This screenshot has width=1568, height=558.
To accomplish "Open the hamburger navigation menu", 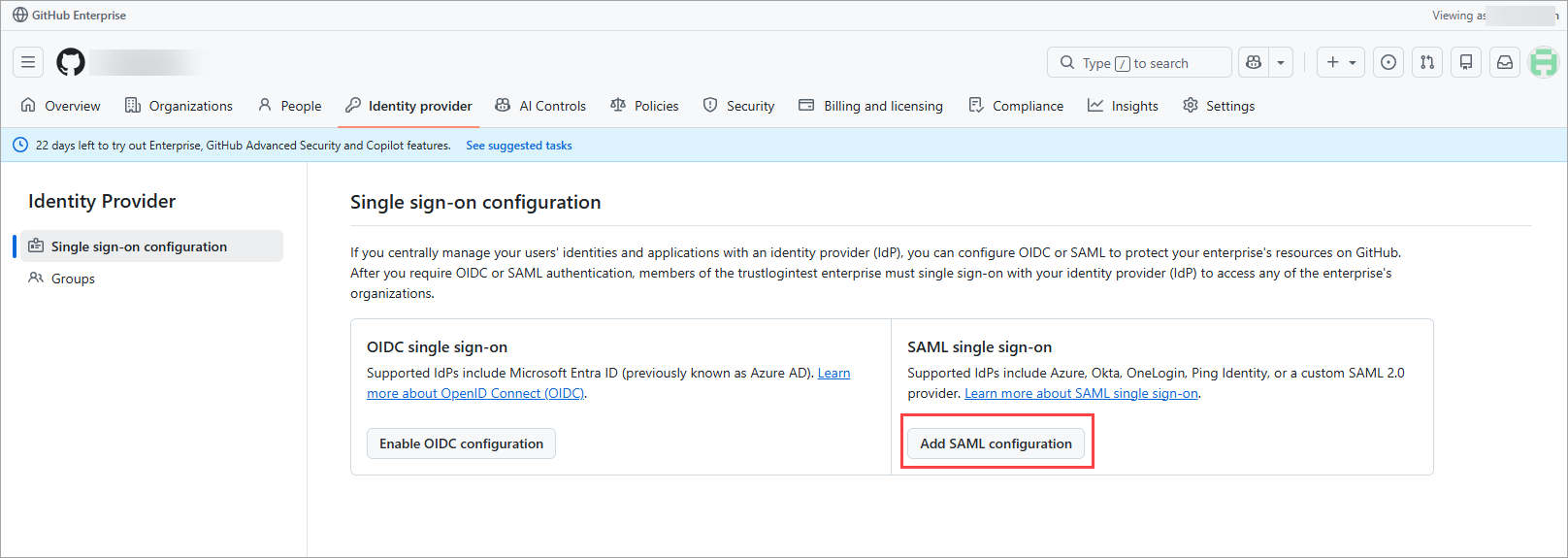I will click(x=28, y=62).
